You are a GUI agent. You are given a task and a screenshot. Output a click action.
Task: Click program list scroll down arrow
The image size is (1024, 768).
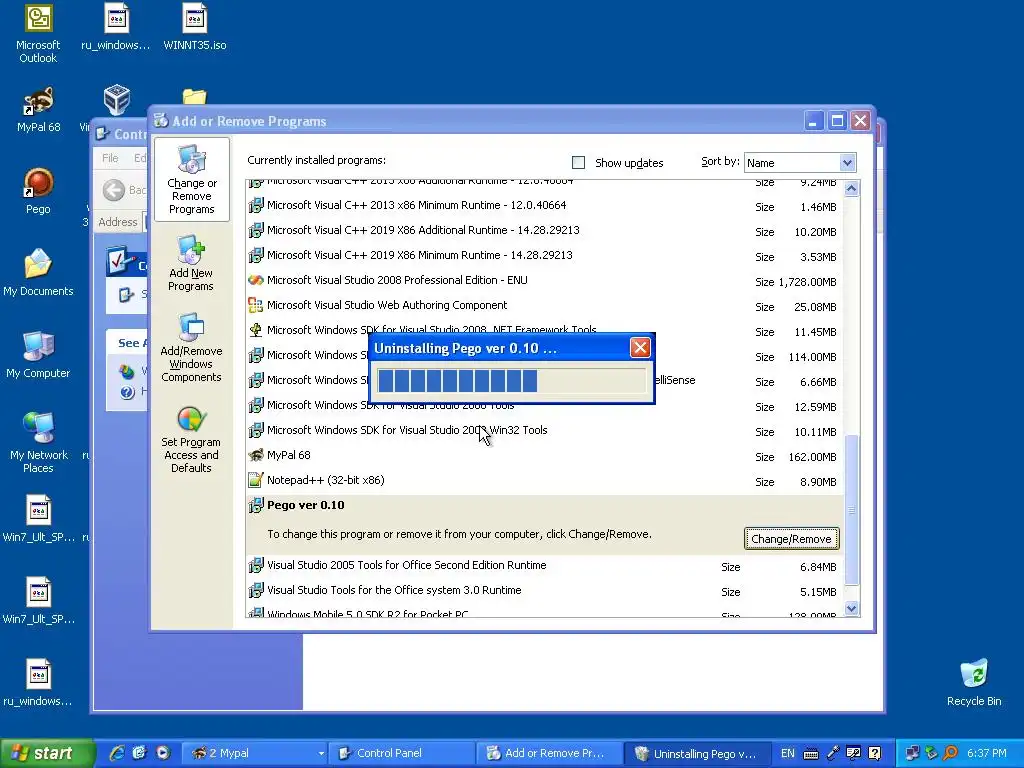851,609
